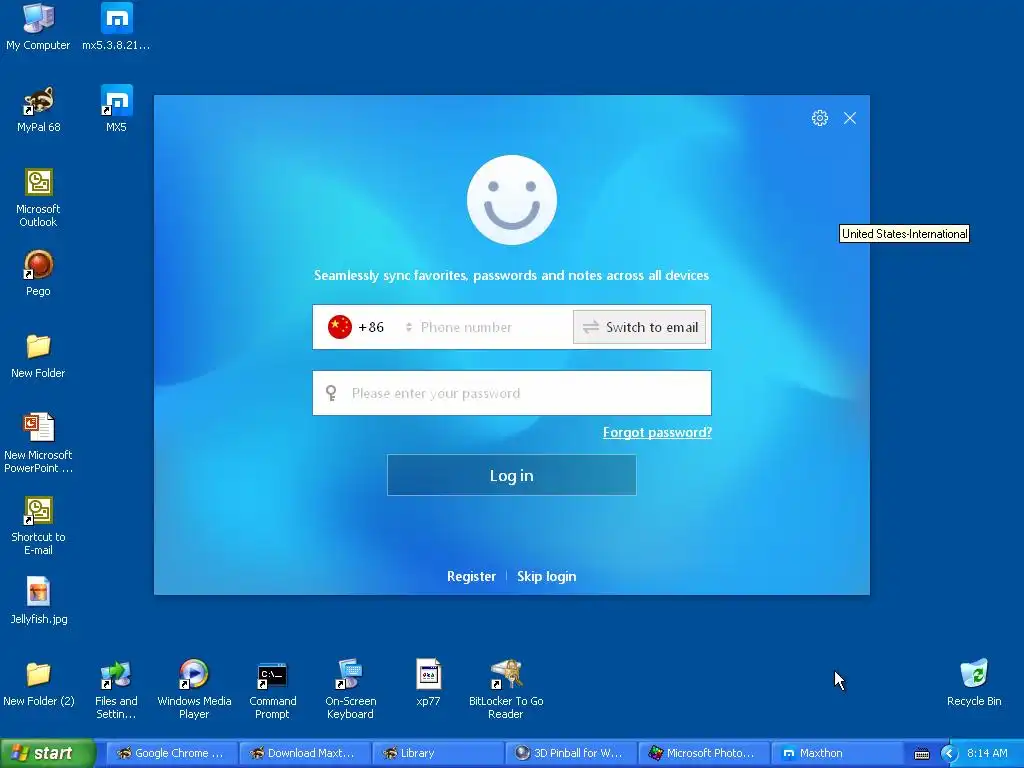Select the New Folder (2) icon

point(39,684)
